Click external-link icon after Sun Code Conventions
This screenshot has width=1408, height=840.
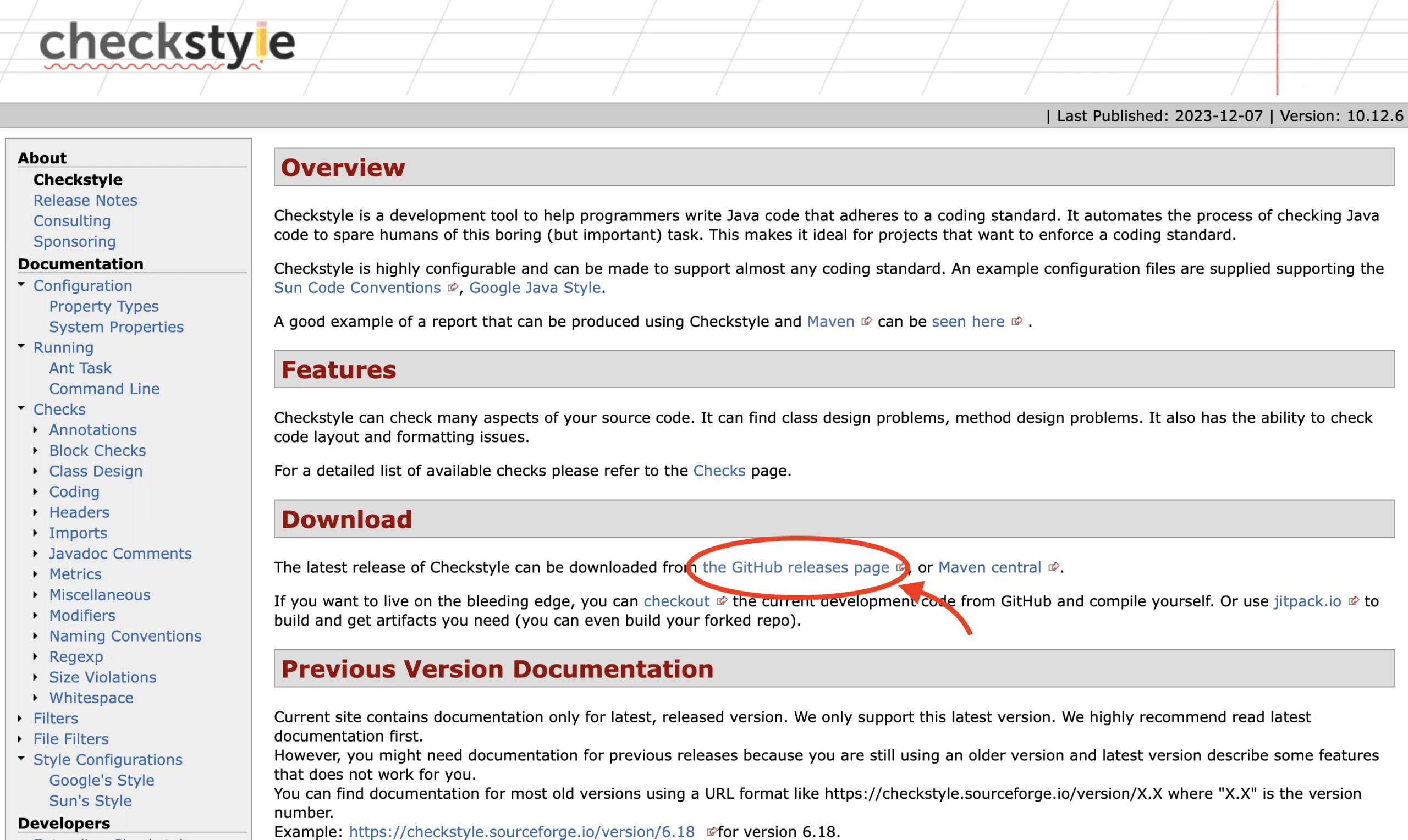pos(452,288)
